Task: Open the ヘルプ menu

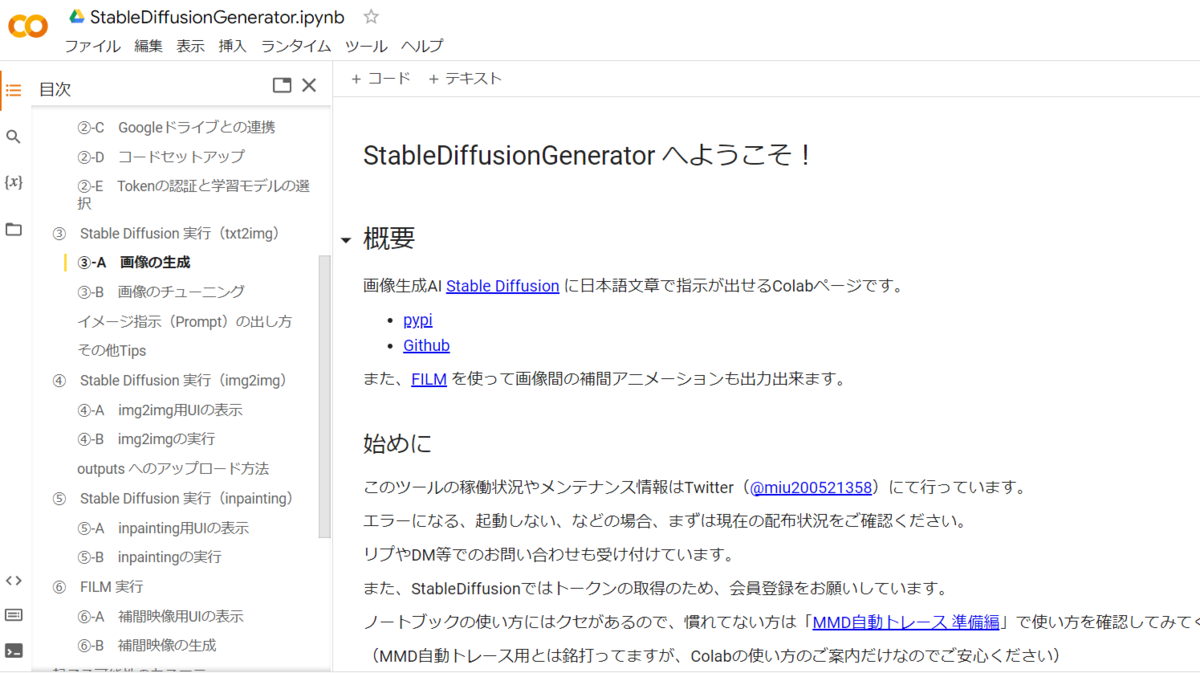Action: [422, 46]
